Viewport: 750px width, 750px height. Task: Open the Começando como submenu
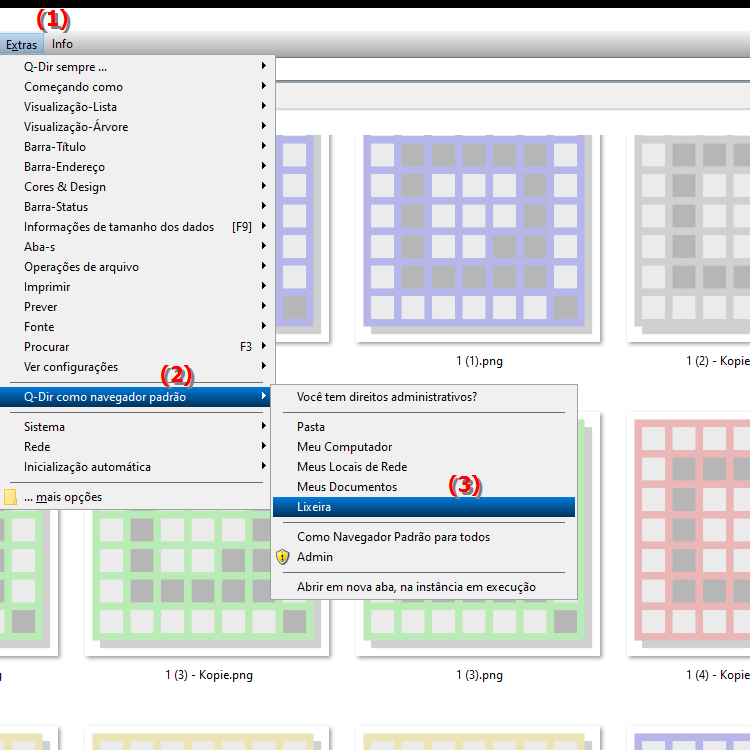(137, 87)
